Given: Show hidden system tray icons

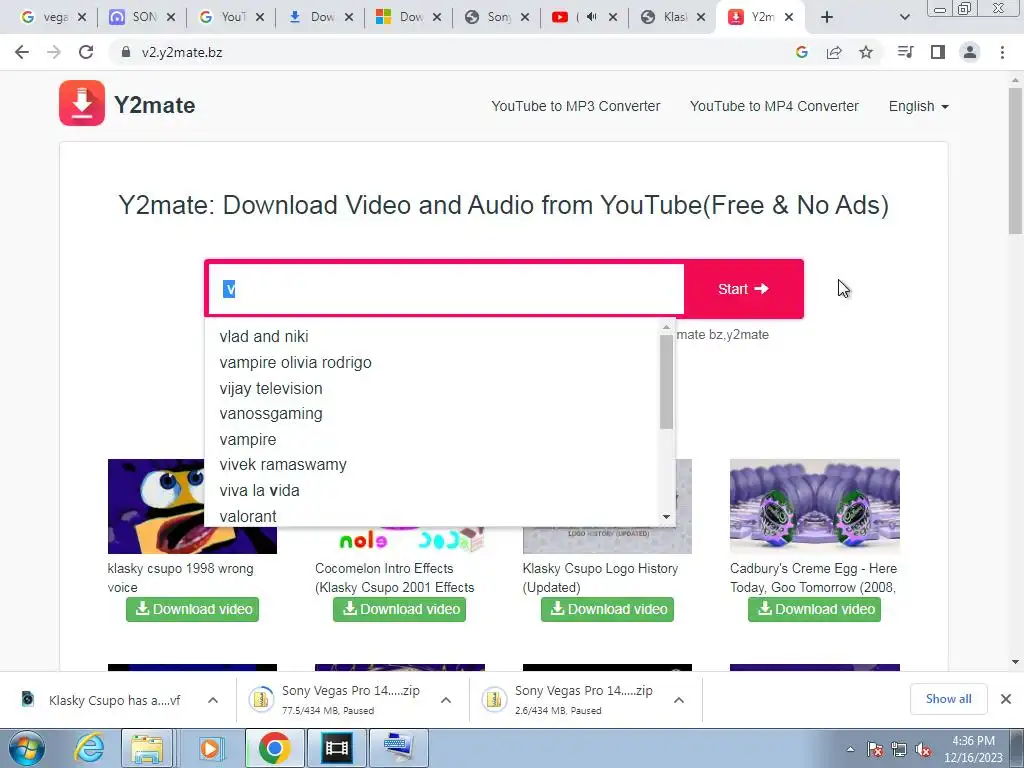Looking at the screenshot, I should tap(850, 750).
